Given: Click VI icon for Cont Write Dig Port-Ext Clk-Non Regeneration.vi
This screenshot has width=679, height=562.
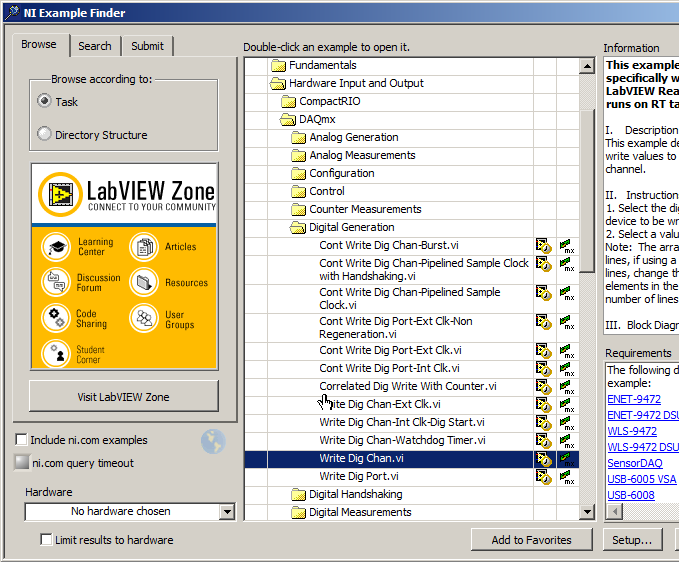Looking at the screenshot, I should [x=543, y=322].
